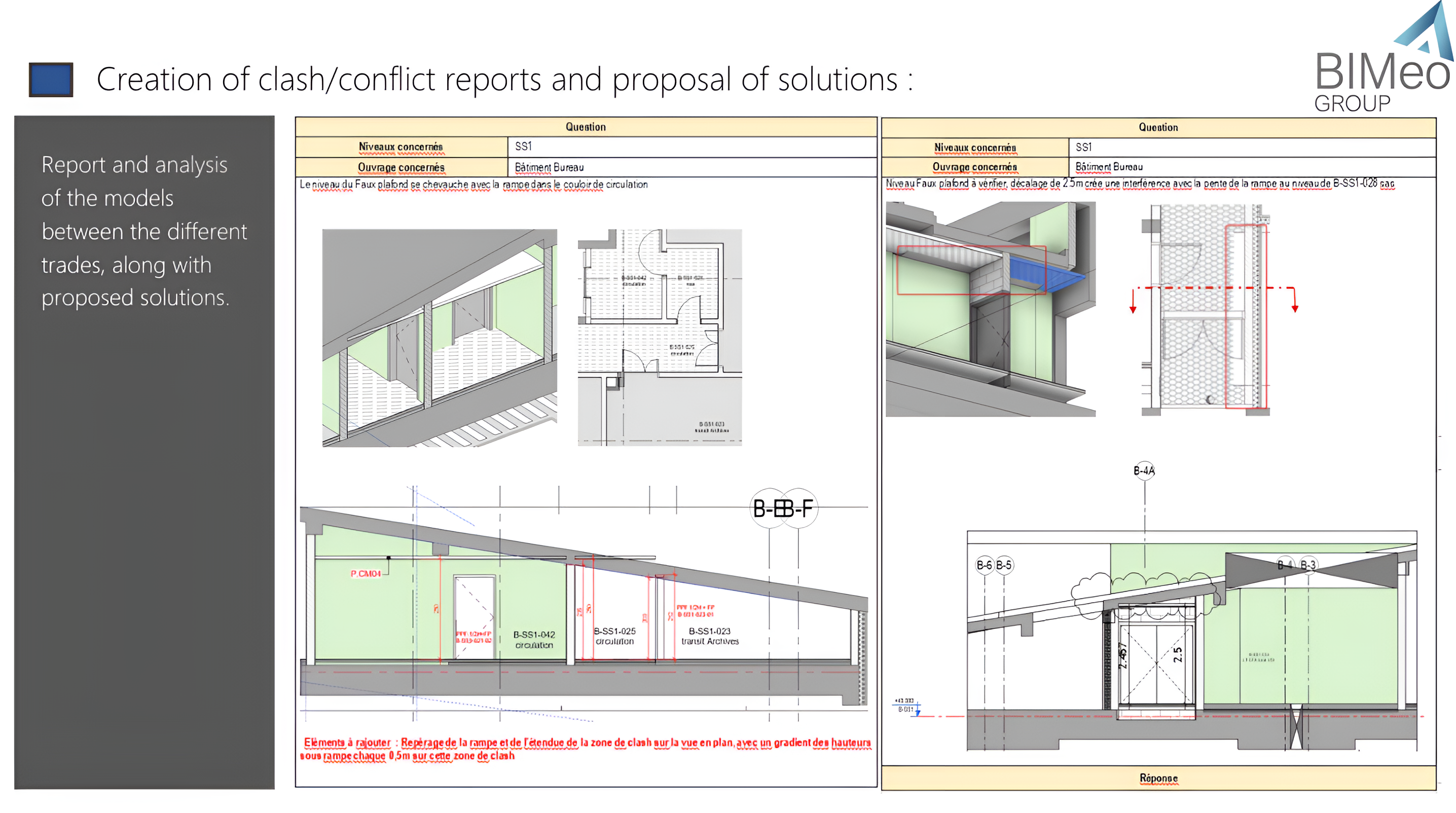The image size is (1456, 813).
Task: Click the left report 'Question' header
Action: (586, 127)
